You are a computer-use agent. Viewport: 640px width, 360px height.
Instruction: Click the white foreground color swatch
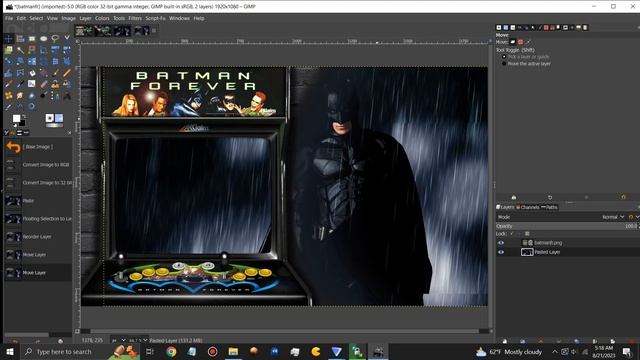[x=16, y=118]
